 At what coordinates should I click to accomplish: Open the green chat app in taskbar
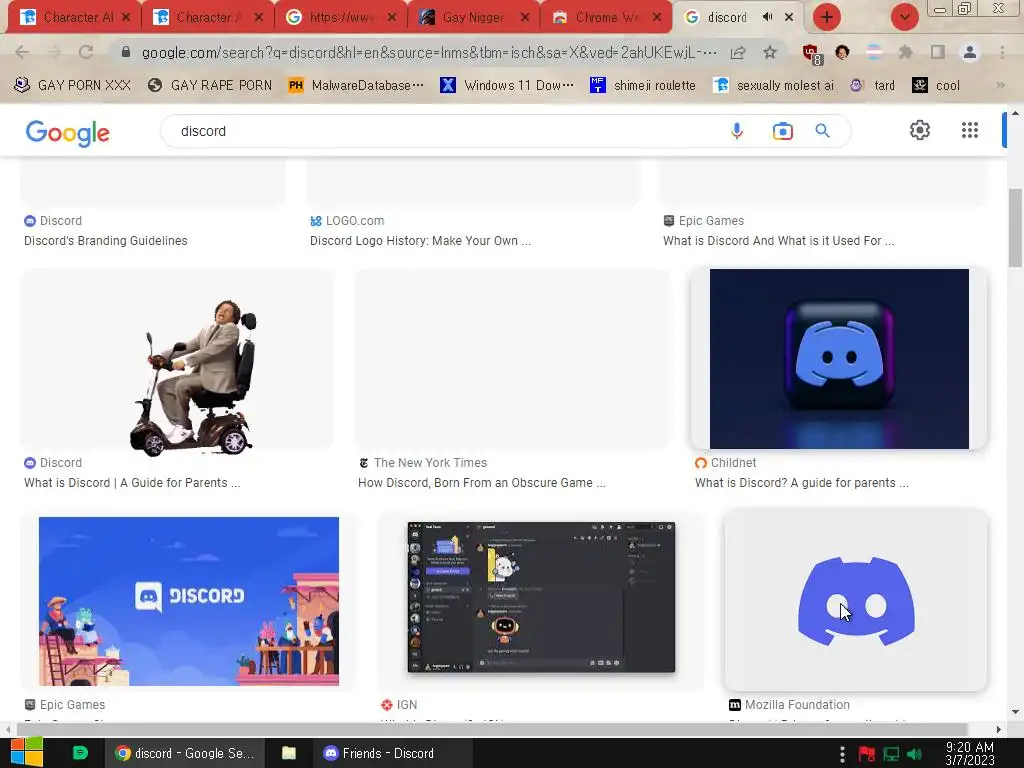pos(80,753)
